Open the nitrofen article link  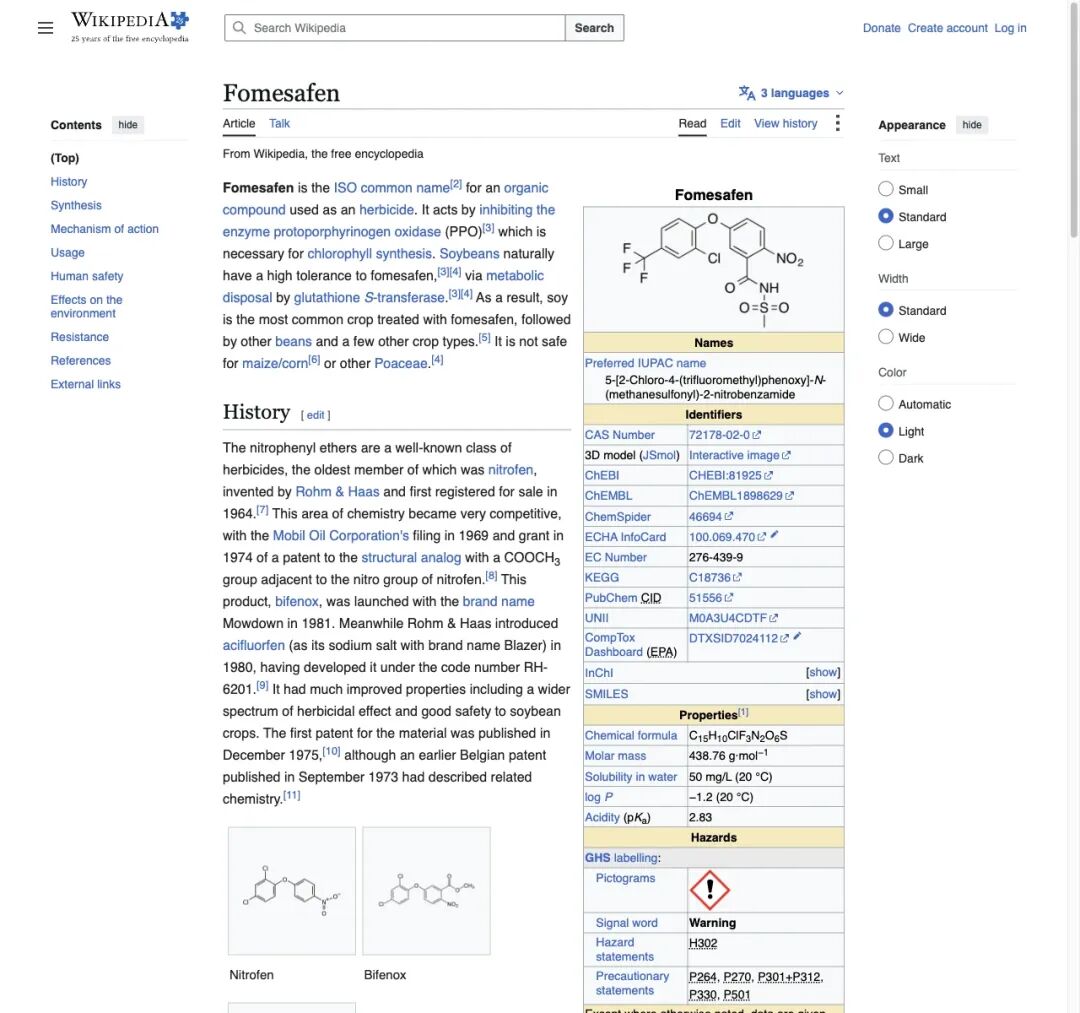pyautogui.click(x=510, y=470)
